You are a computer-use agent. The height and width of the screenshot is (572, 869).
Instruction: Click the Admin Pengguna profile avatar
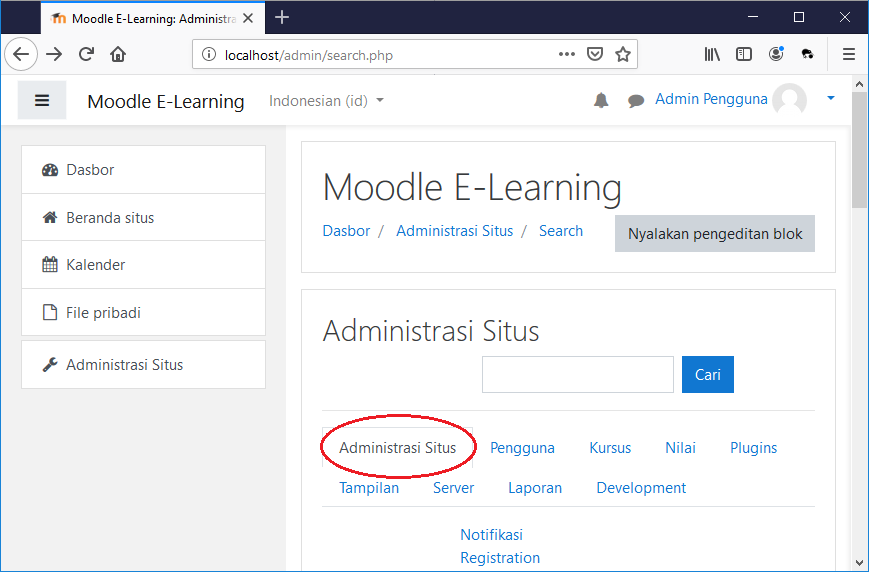[789, 100]
